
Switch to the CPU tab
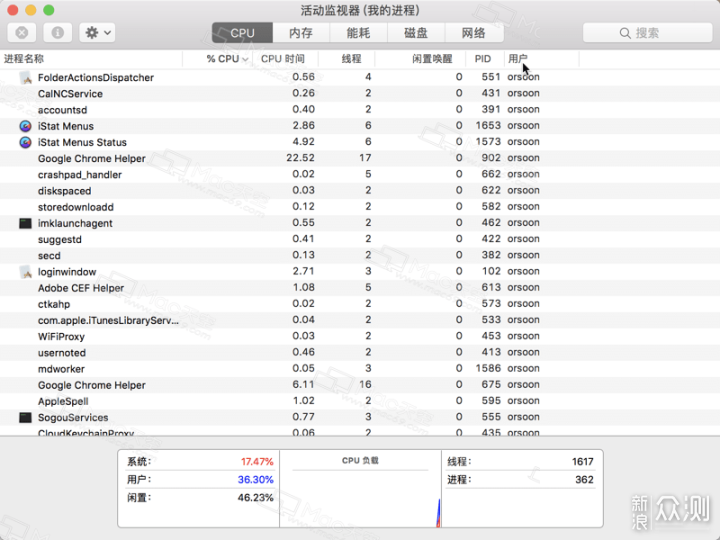tap(242, 33)
